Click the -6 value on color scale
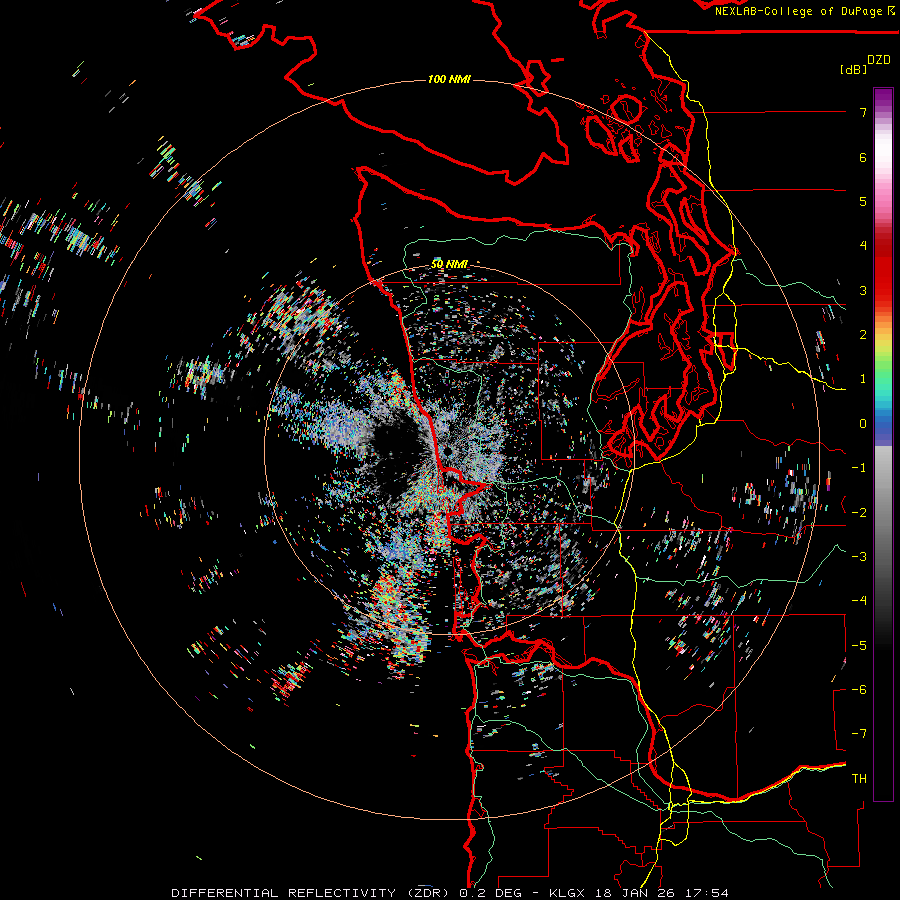Image resolution: width=900 pixels, height=900 pixels. point(859,690)
